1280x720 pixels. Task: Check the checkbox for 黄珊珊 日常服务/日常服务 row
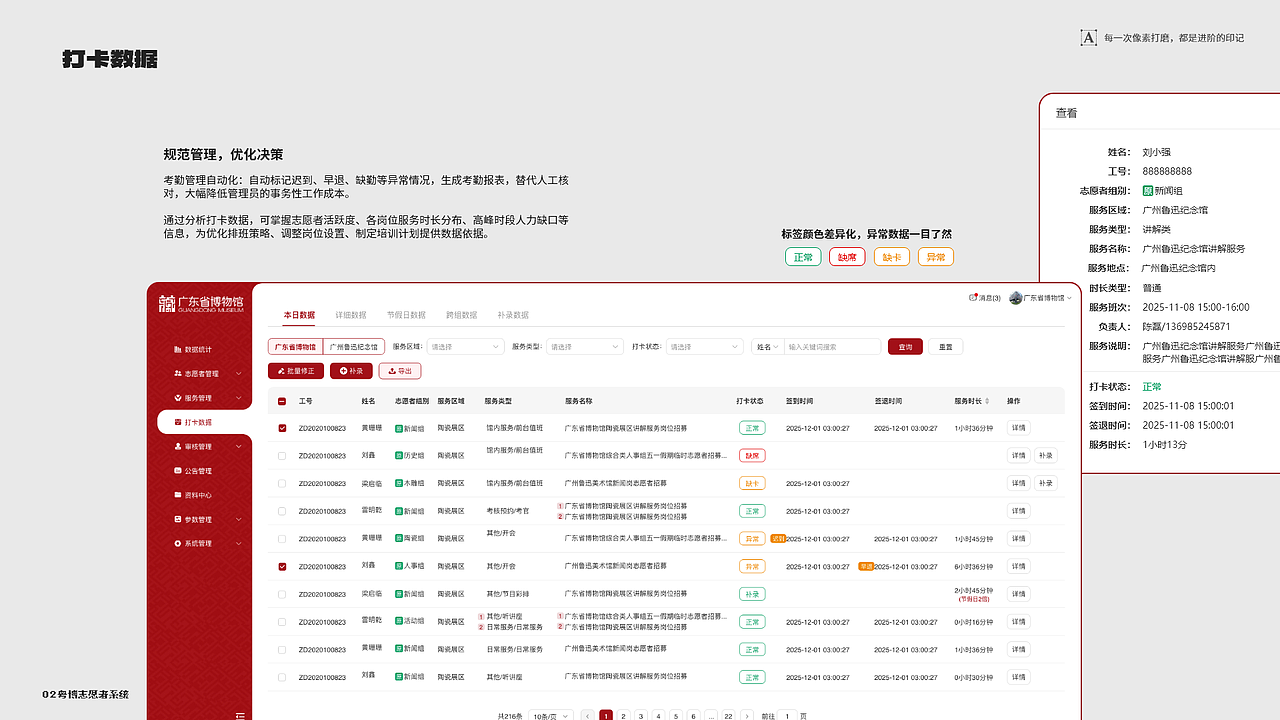(282, 649)
